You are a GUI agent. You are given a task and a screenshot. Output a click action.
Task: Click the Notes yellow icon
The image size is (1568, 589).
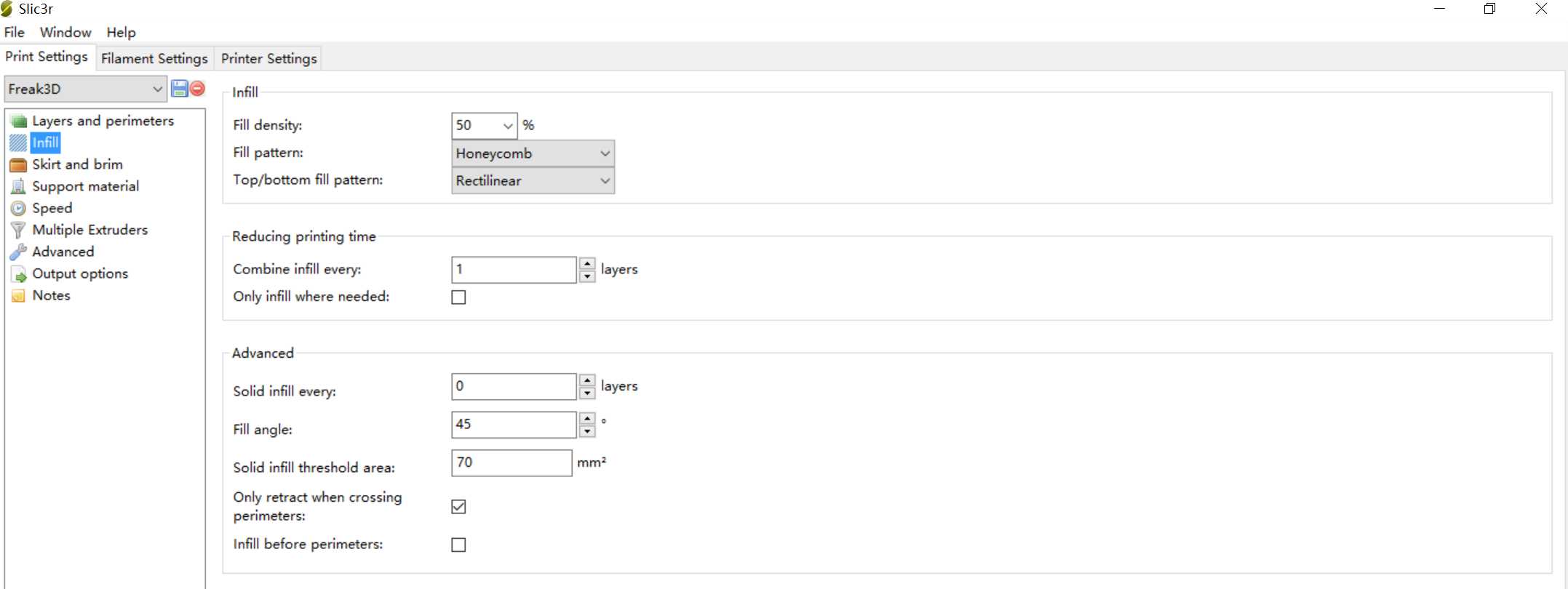tap(19, 296)
